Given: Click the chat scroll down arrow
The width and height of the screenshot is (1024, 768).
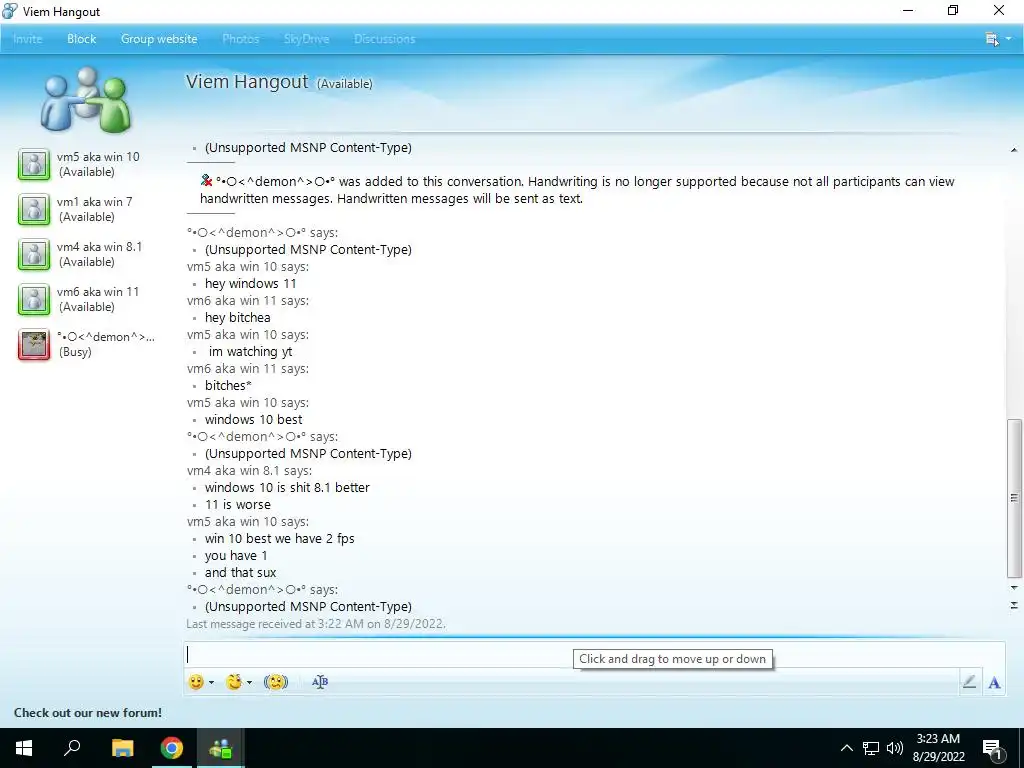Looking at the screenshot, I should 1014,588.
